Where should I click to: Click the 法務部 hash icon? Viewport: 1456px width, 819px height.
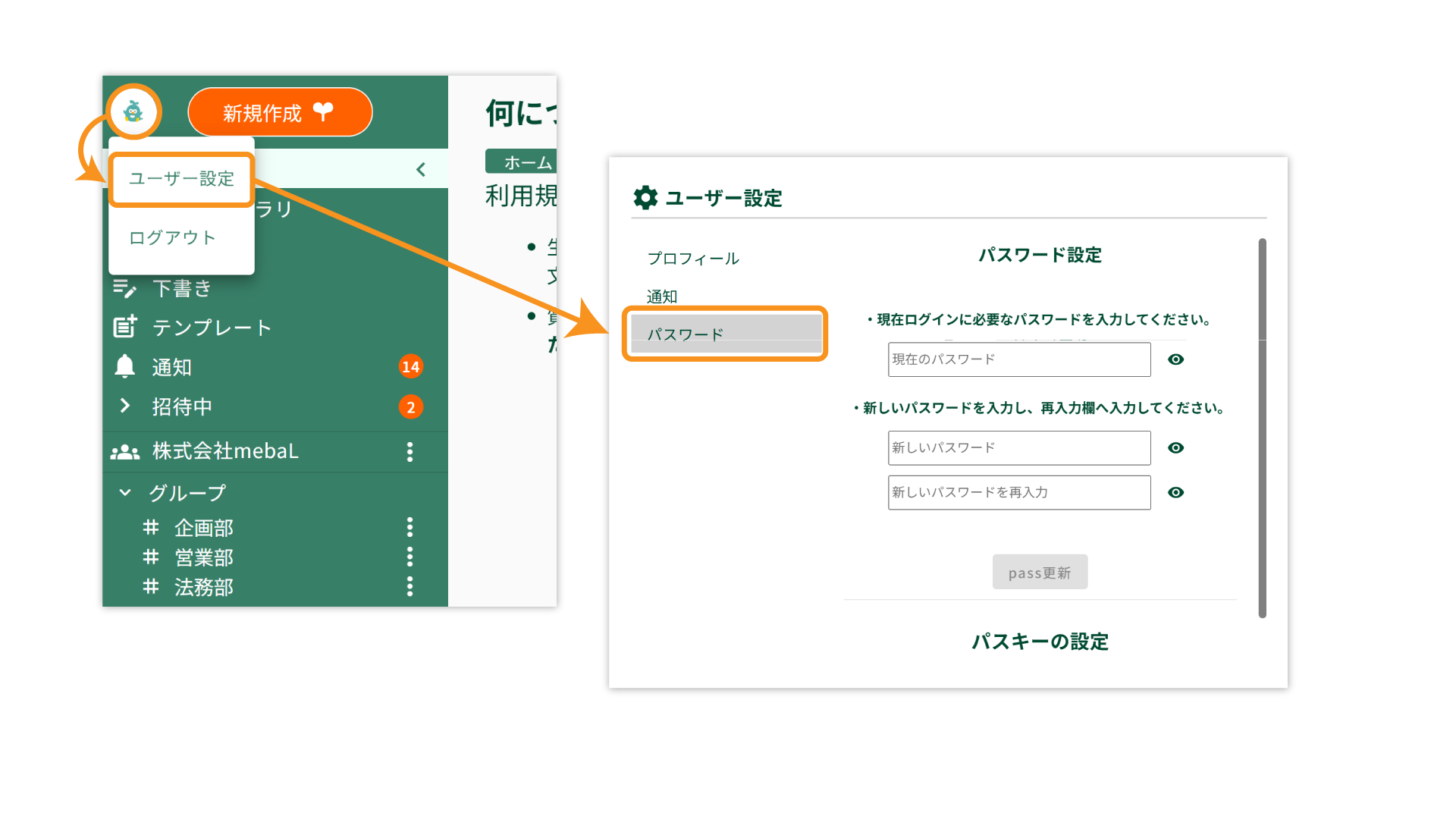151,586
